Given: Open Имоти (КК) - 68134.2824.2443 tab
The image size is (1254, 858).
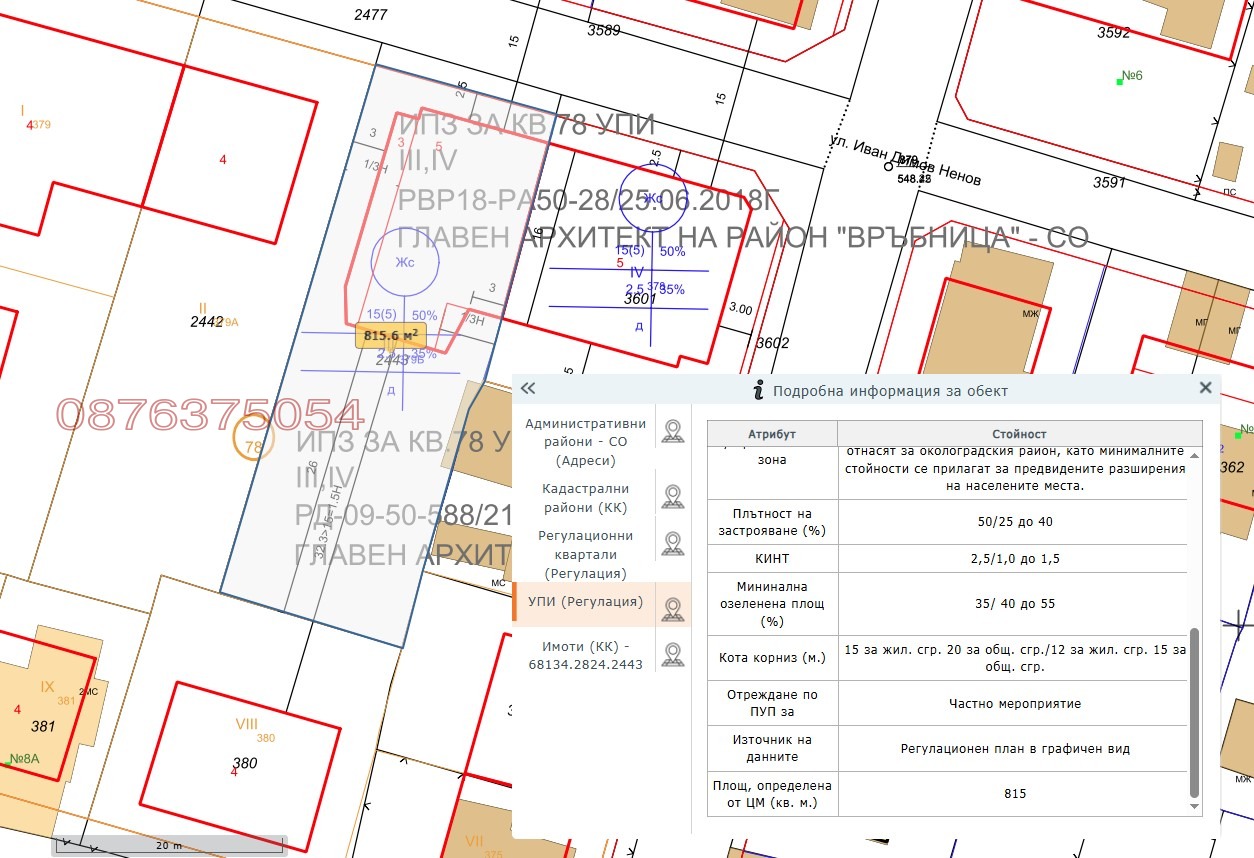Looking at the screenshot, I should pyautogui.click(x=585, y=655).
